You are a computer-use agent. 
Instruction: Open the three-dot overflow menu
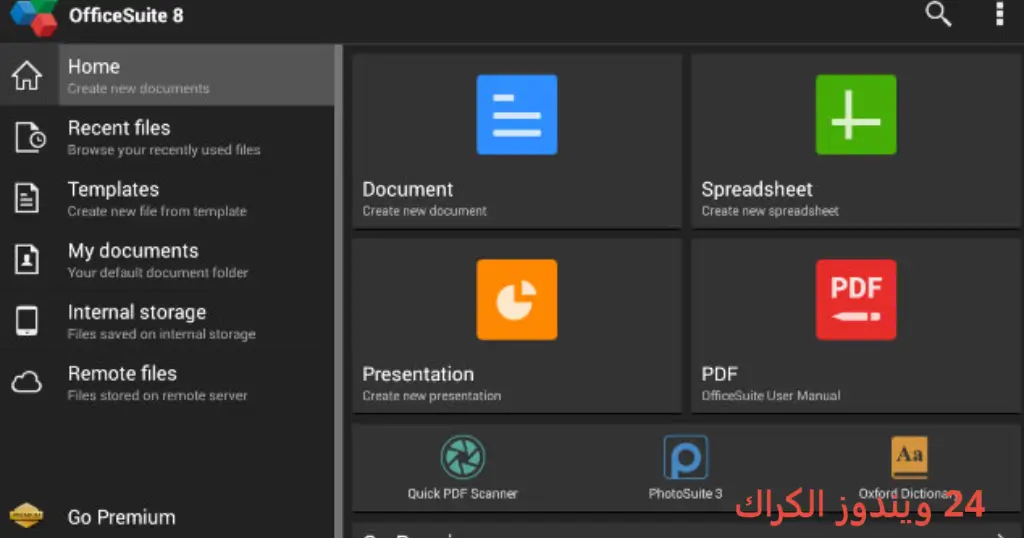pos(999,14)
